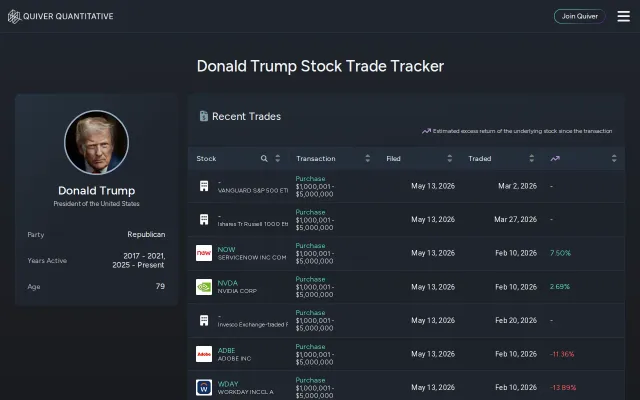This screenshot has height=400, width=640.
Task: Click the Workday logo icon
Action: tap(204, 387)
